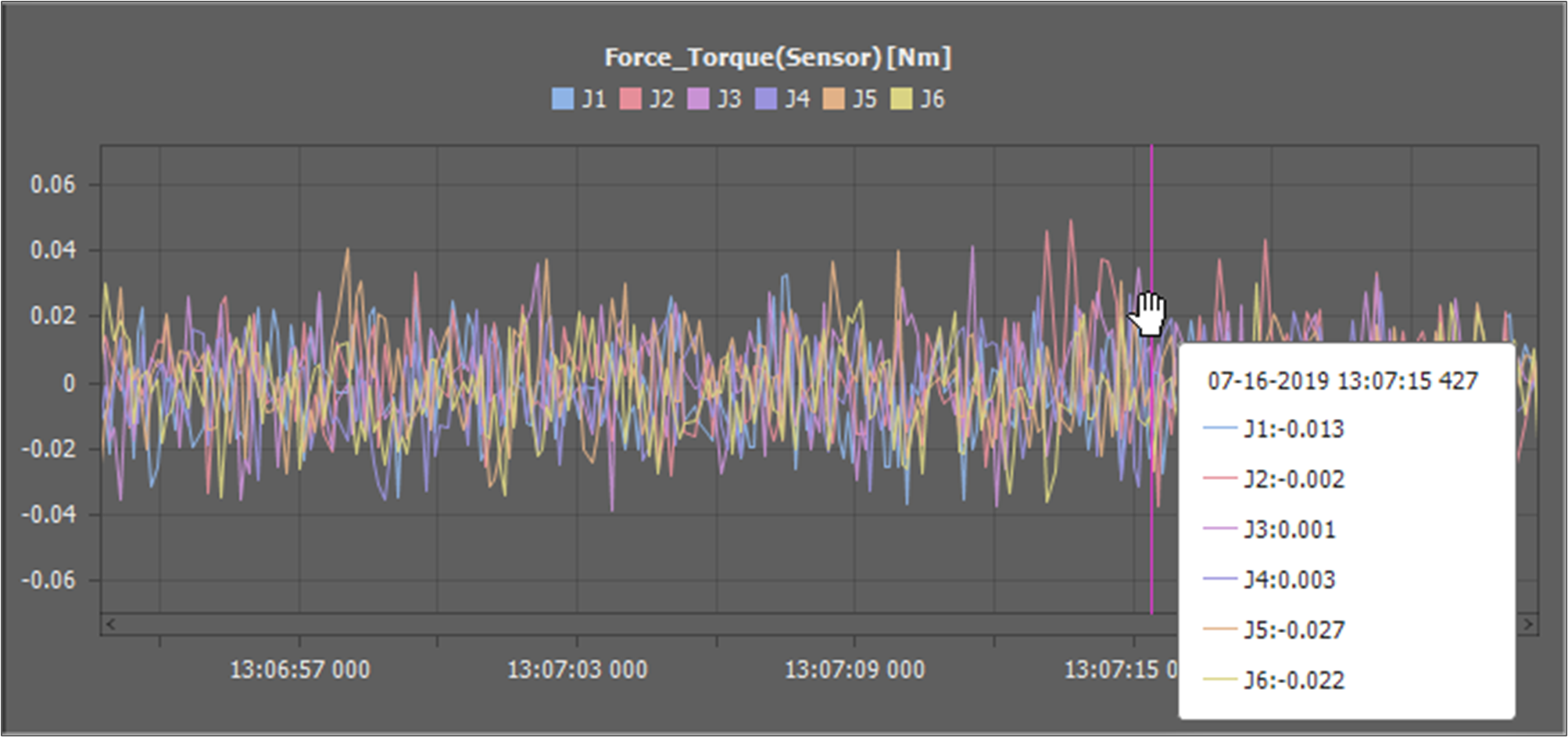Toggle the J3 pink legend swatch
1568x737 pixels.
click(x=697, y=98)
